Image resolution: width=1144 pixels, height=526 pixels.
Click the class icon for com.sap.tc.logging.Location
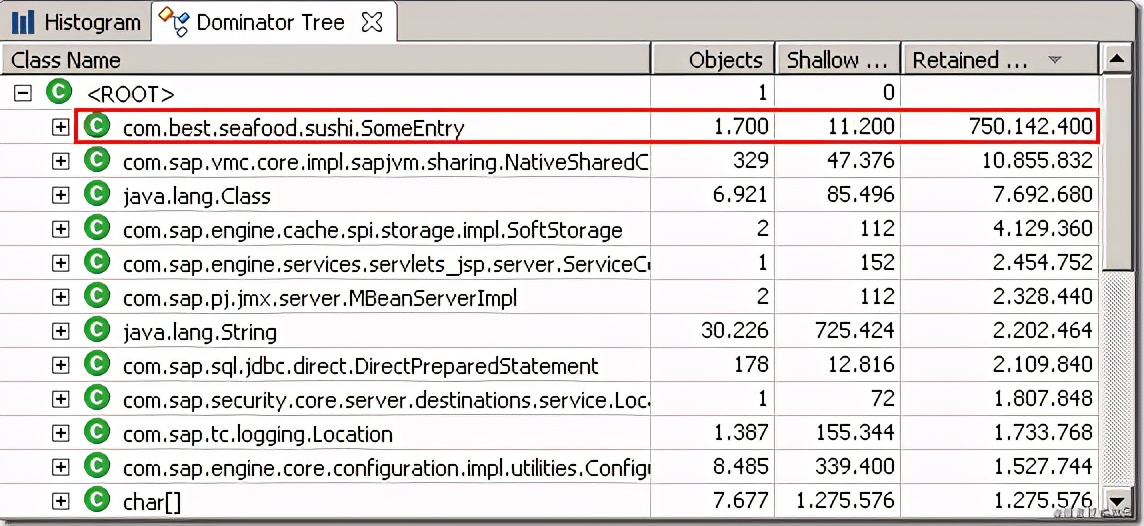[x=96, y=433]
